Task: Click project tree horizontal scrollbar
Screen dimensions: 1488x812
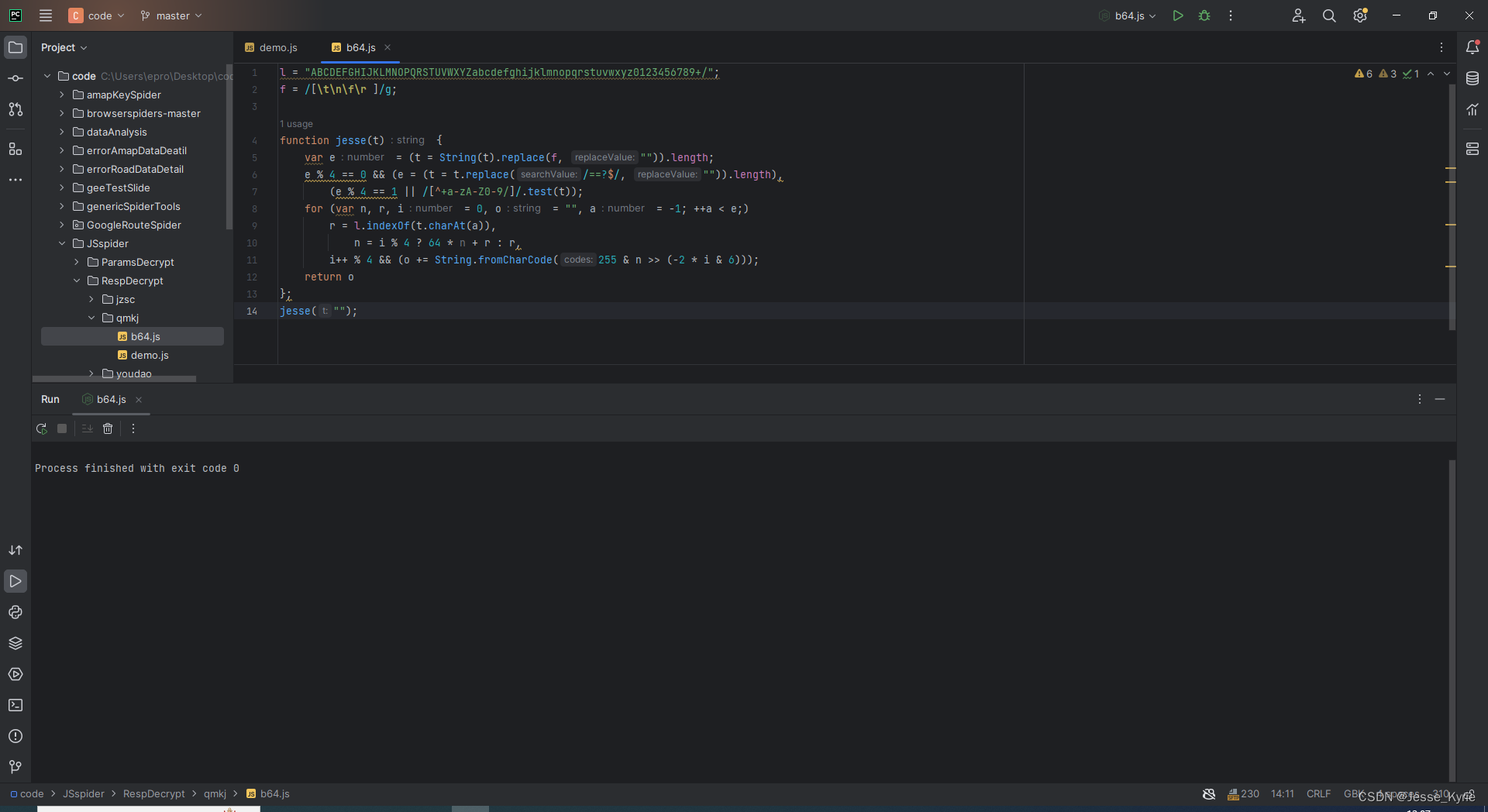Action: click(x=114, y=379)
